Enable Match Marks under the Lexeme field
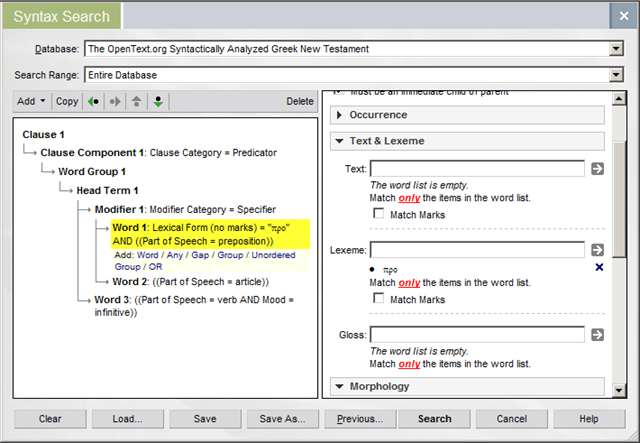This screenshot has height=443, width=640. coord(378,299)
